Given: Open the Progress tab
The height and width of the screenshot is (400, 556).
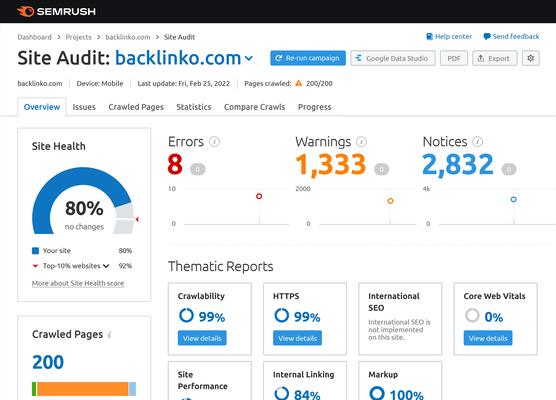Looking at the screenshot, I should tap(315, 107).
